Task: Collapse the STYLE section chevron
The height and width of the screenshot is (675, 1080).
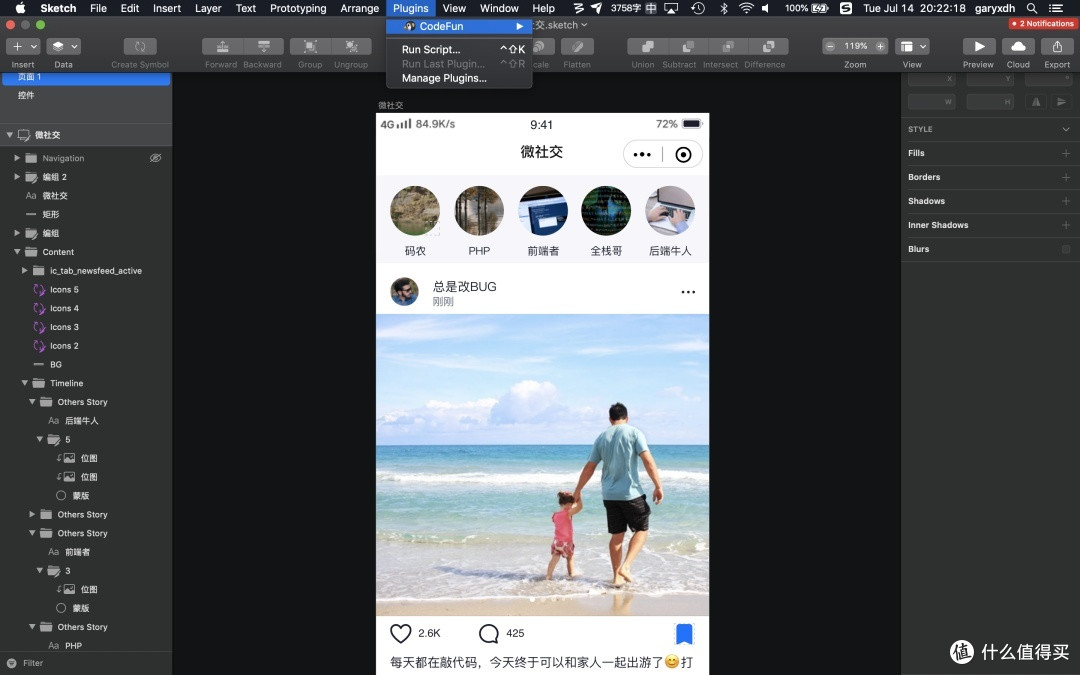Action: click(1066, 129)
